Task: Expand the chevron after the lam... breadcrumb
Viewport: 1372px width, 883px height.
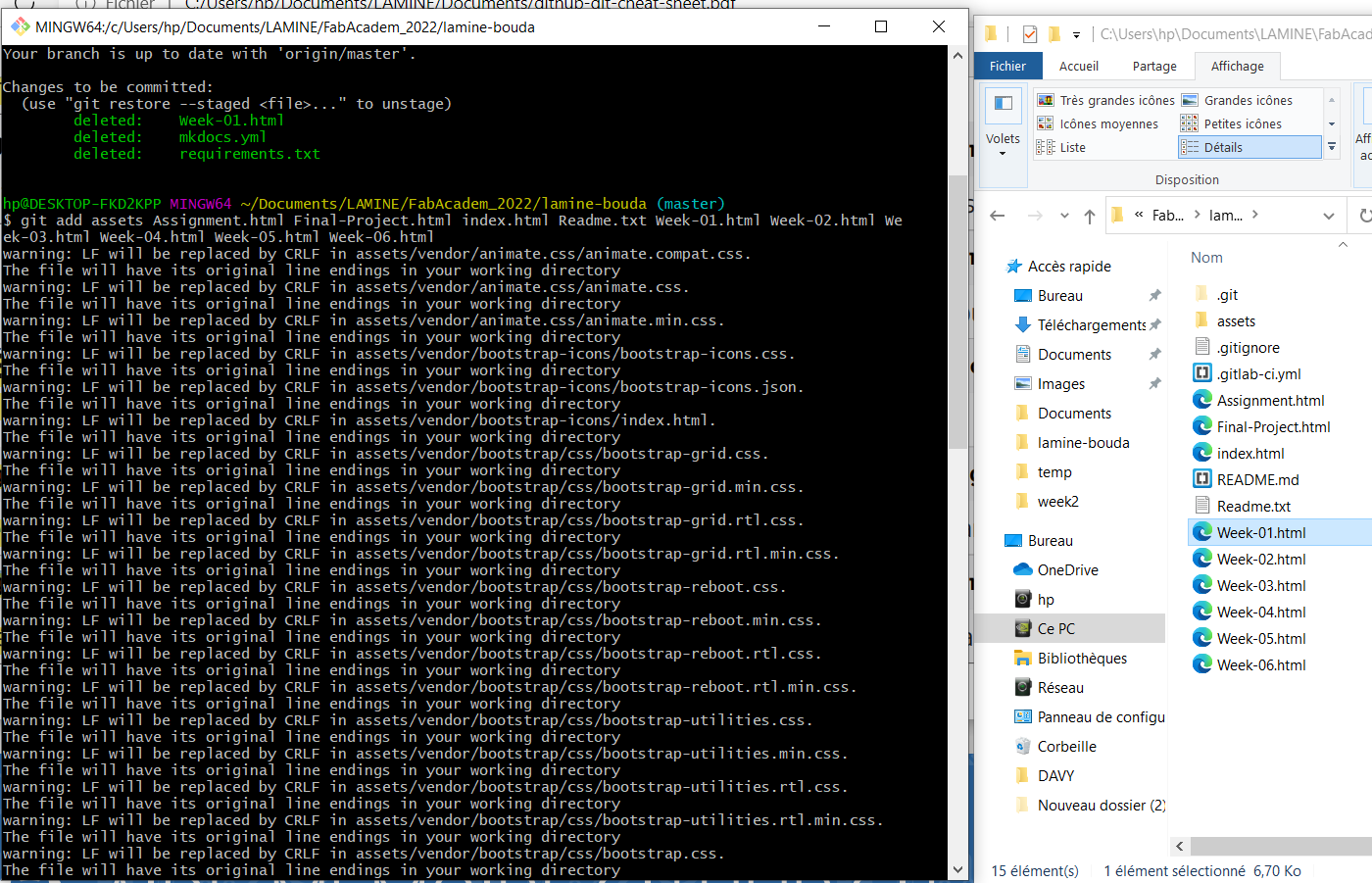Action: click(1255, 215)
